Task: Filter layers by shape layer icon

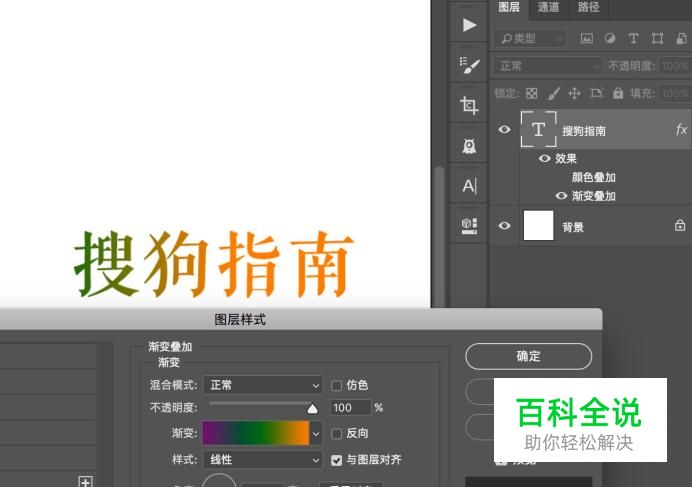Action: 657,38
